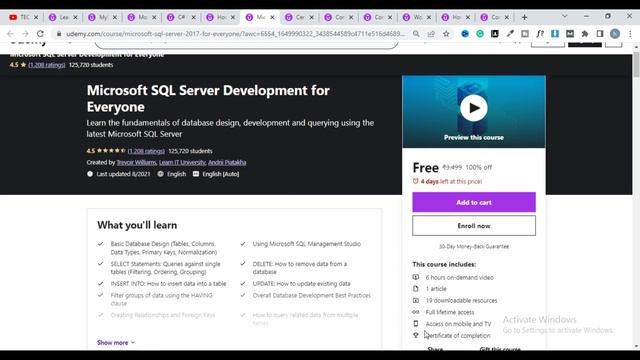Go back using the browser back arrow
Screen dimensions: 640x360
[10, 34]
